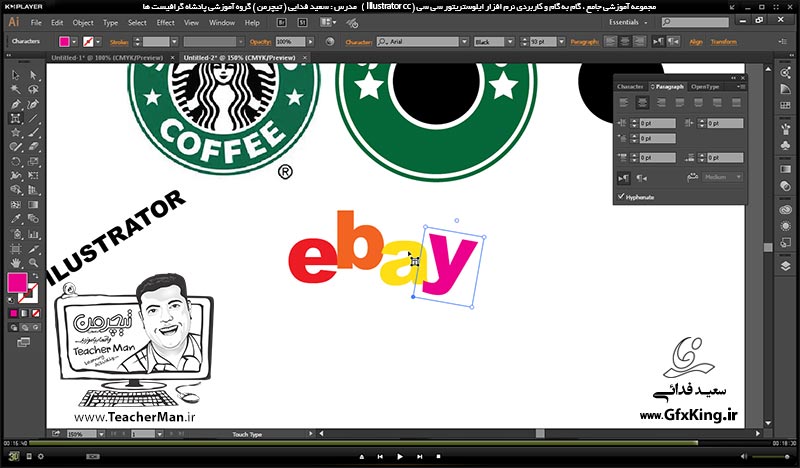
Task: Open the Essentials workspace switcher
Action: pos(628,22)
